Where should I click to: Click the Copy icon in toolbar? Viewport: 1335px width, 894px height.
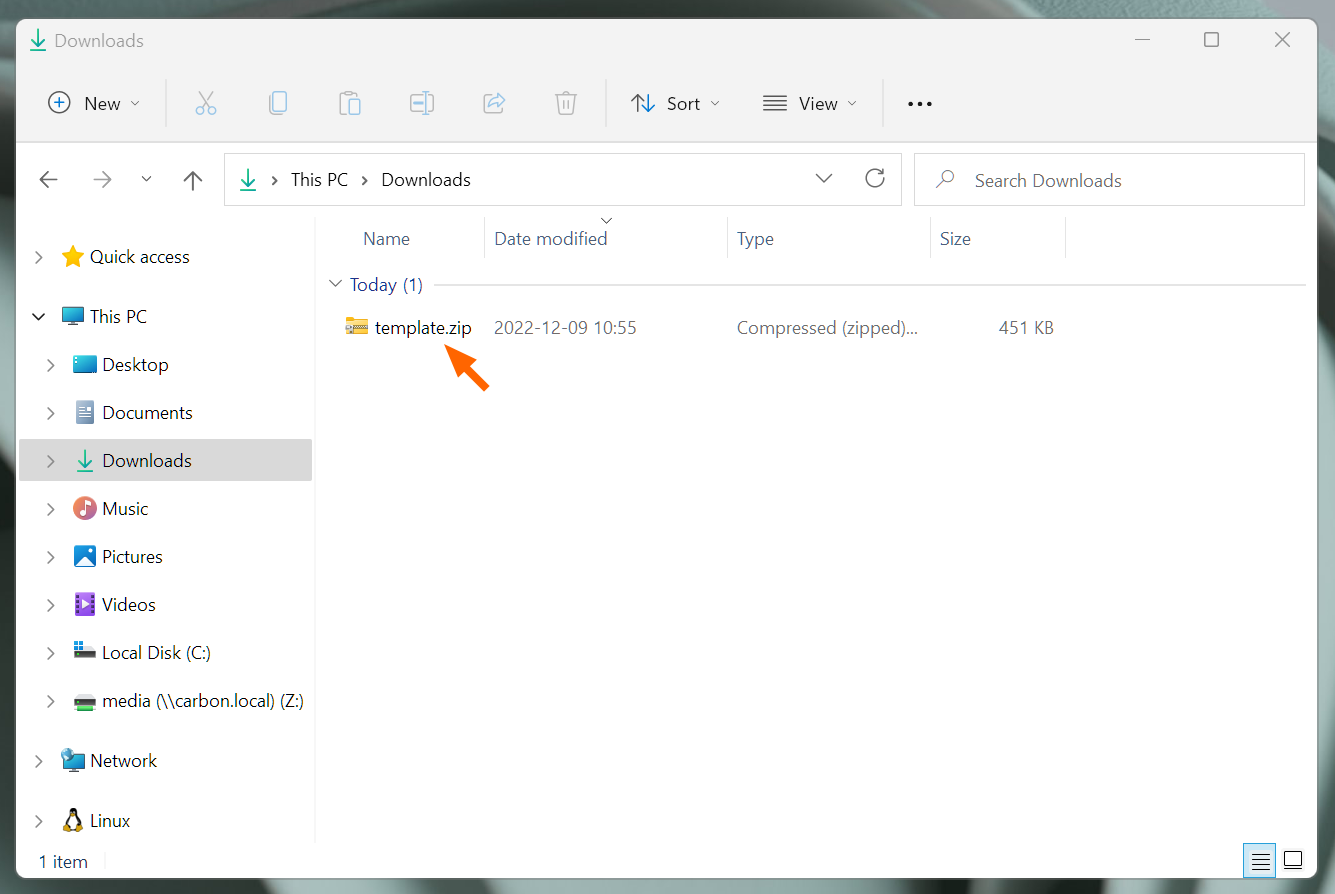(278, 103)
